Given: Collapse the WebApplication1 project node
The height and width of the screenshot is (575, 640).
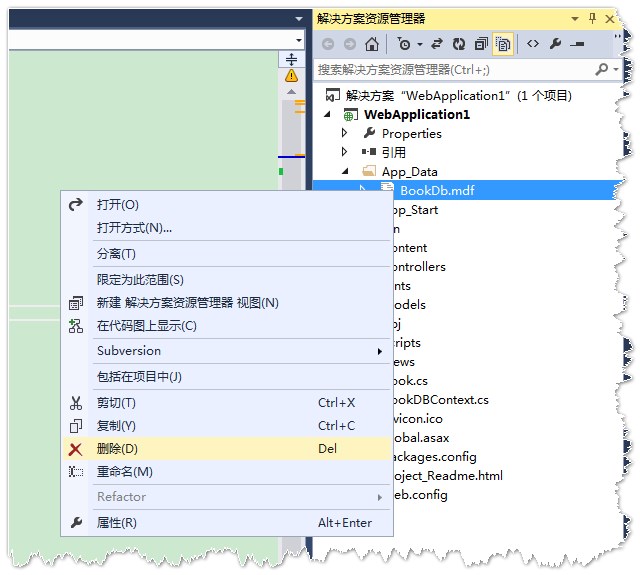Looking at the screenshot, I should (329, 114).
